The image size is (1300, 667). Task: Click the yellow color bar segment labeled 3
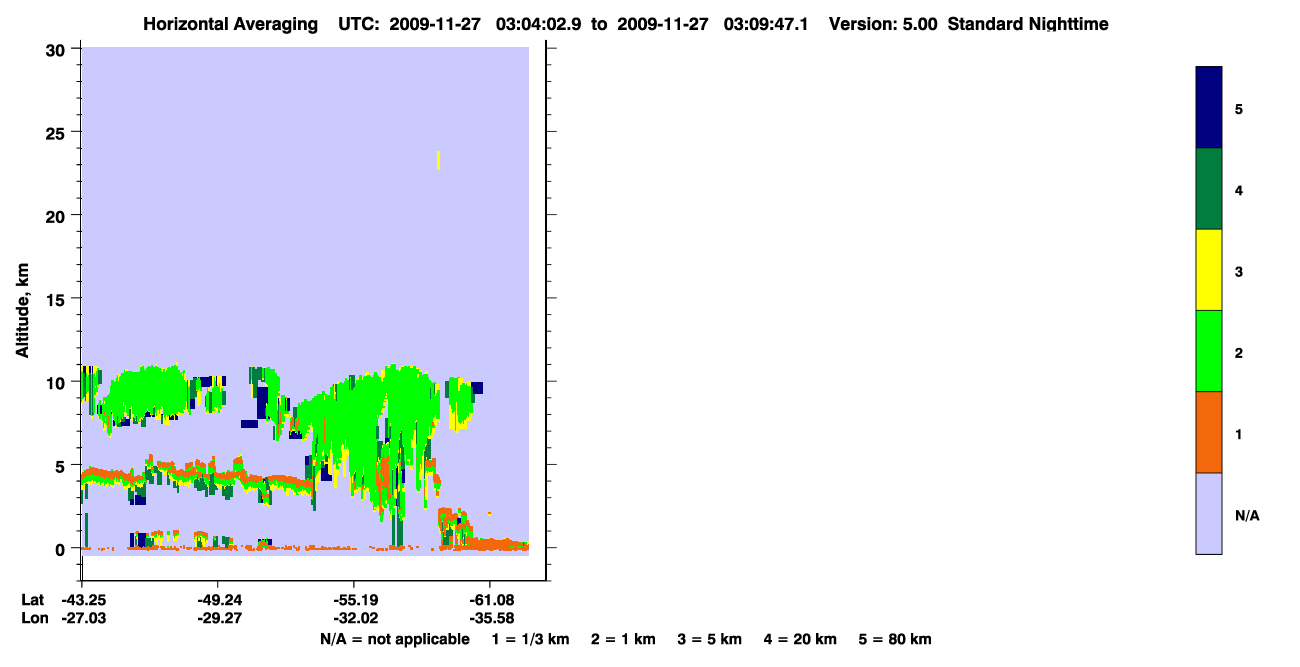point(1209,270)
